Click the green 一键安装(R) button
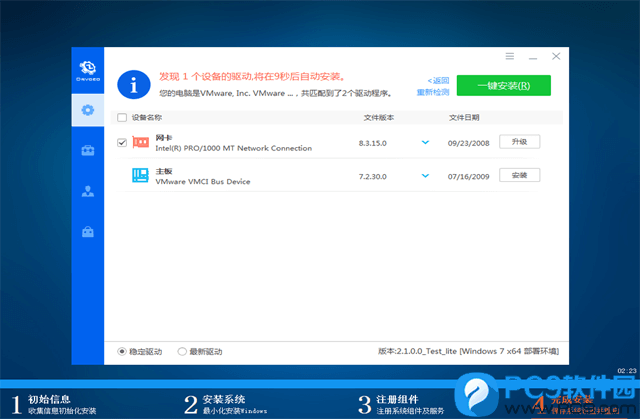This screenshot has width=640, height=419. [504, 85]
